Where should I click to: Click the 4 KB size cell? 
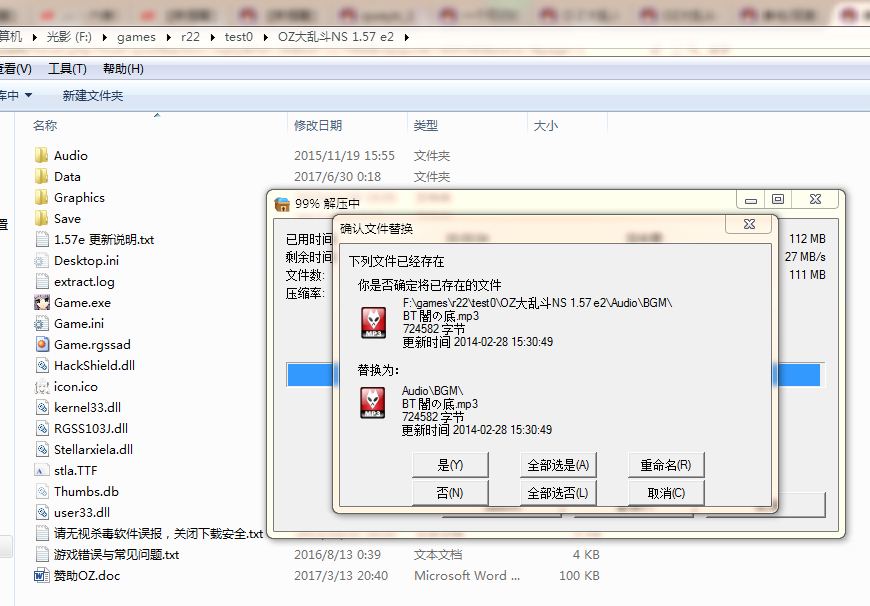pyautogui.click(x=586, y=555)
